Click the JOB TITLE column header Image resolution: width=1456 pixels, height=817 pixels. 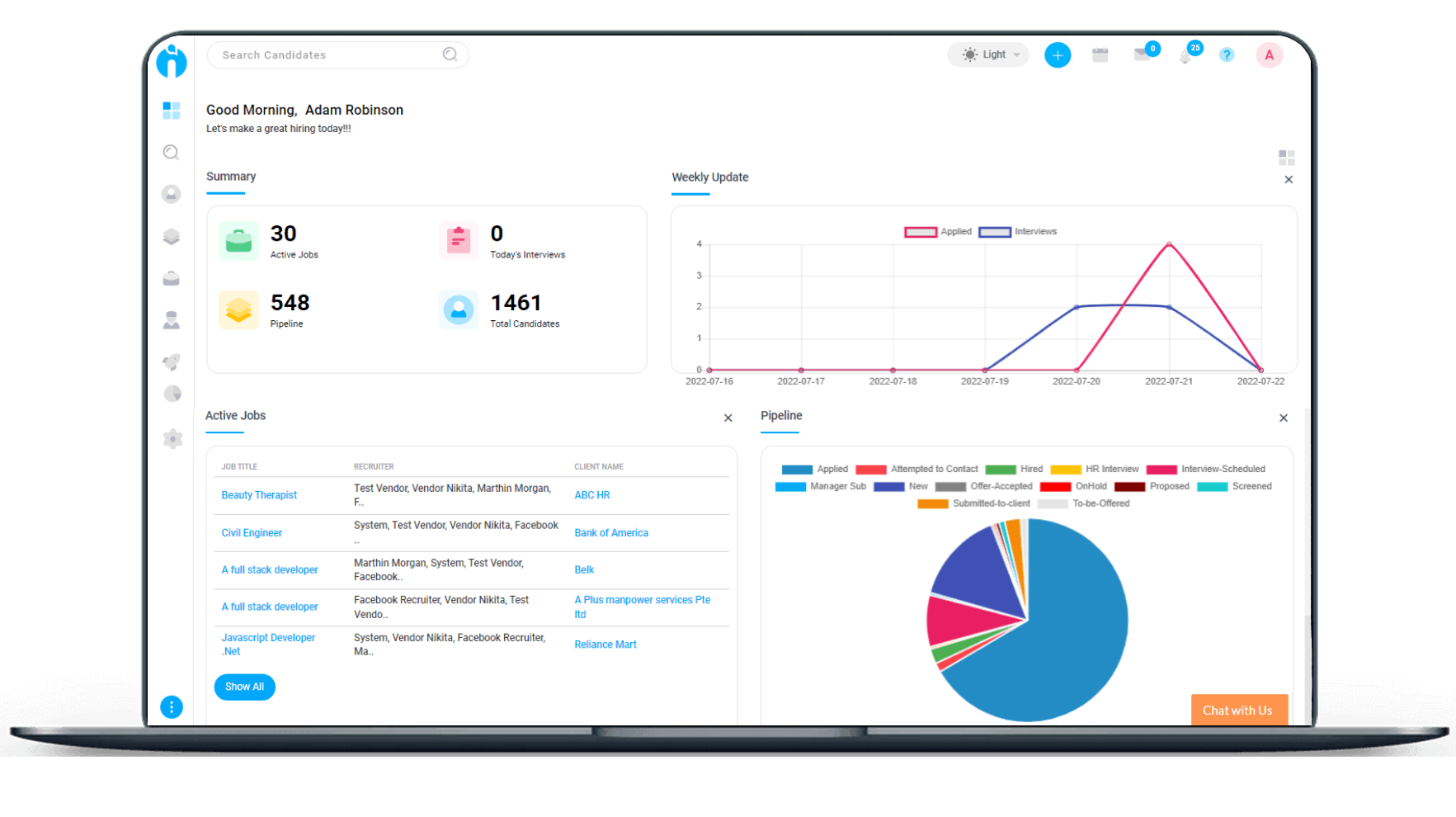pyautogui.click(x=239, y=467)
